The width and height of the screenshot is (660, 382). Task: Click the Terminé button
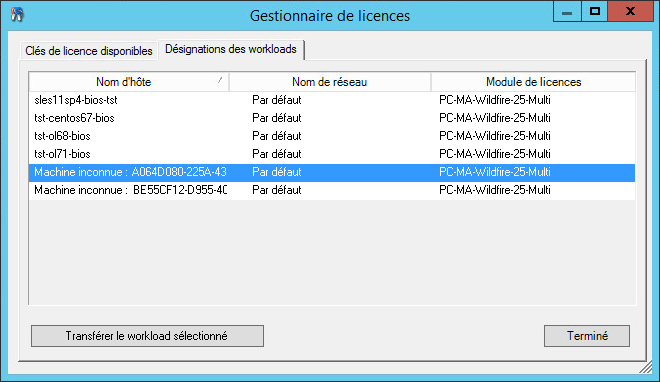point(587,336)
